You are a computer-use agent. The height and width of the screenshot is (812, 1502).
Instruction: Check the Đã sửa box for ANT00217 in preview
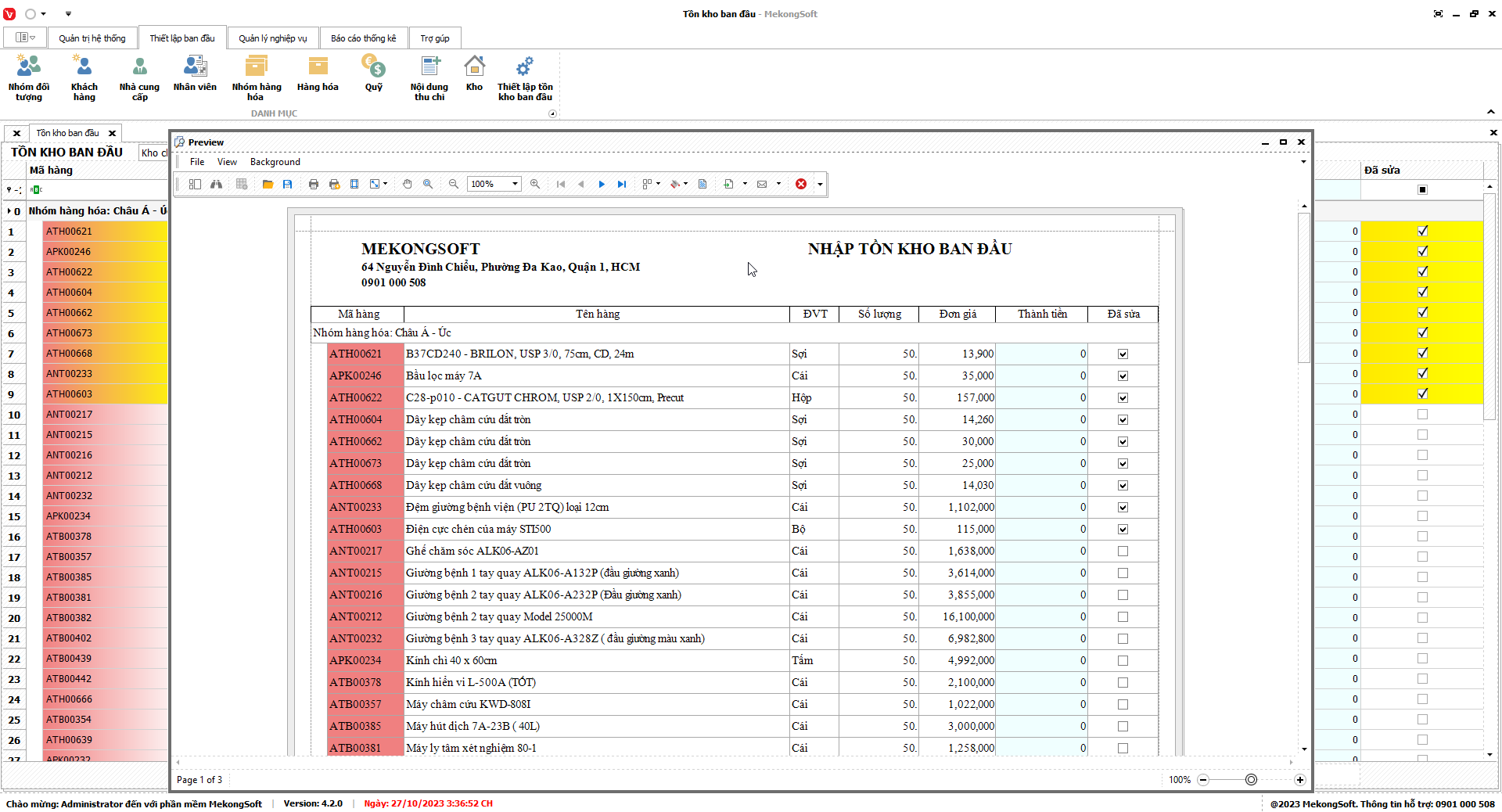[x=1123, y=552]
